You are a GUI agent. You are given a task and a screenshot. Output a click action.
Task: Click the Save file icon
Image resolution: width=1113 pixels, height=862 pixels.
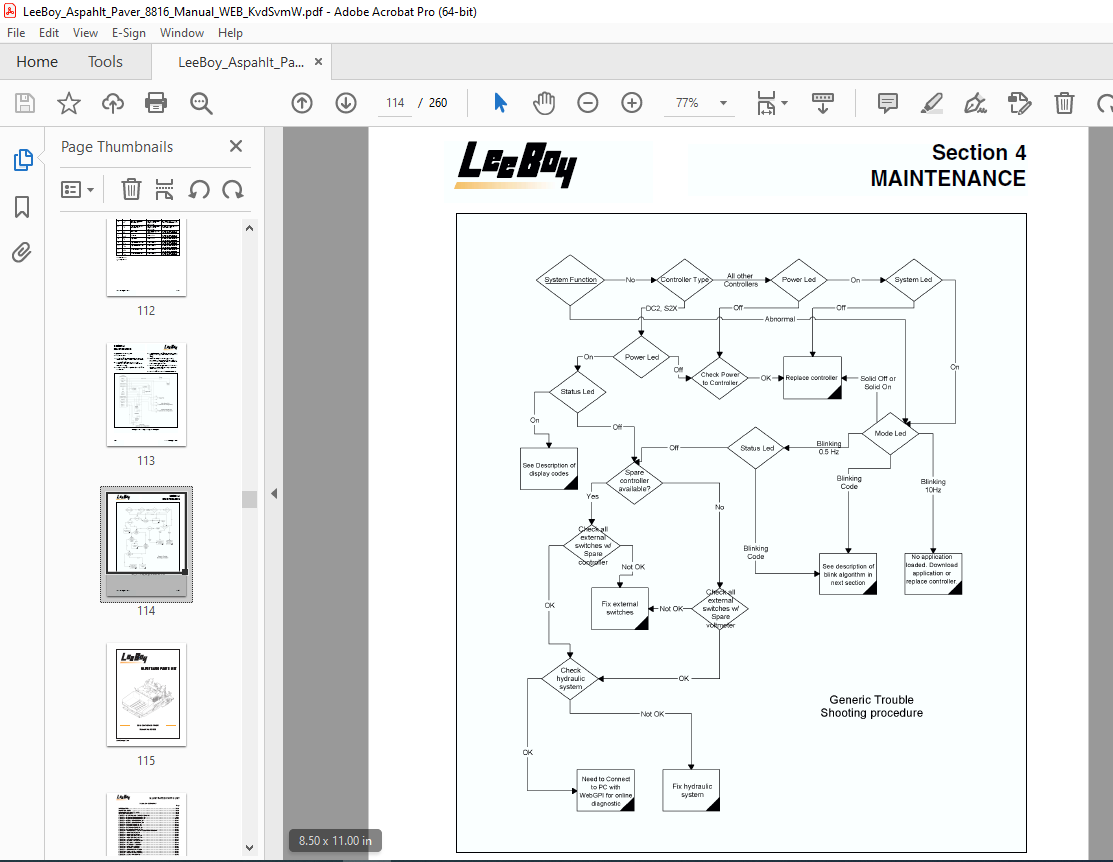(25, 103)
